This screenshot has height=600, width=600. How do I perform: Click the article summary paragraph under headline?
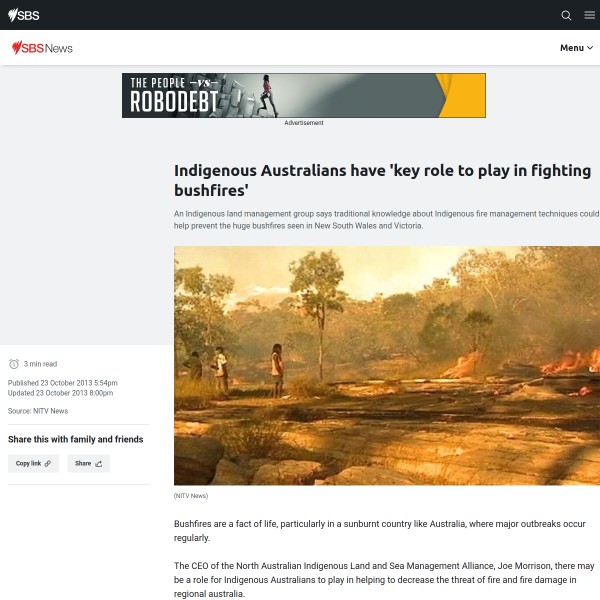387,220
